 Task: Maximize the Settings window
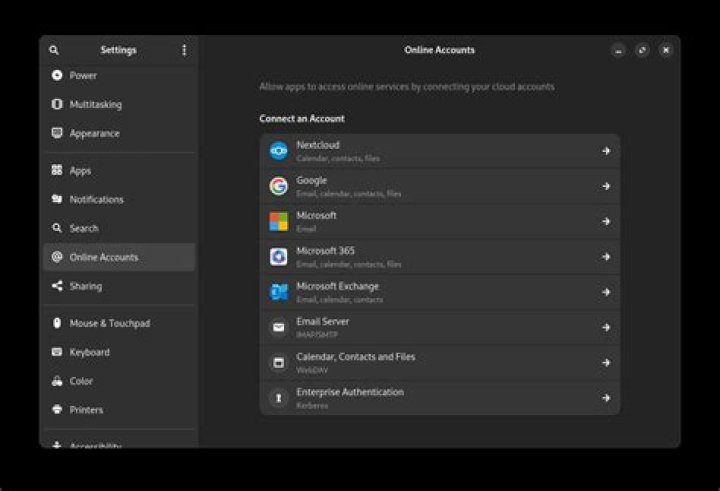642,50
